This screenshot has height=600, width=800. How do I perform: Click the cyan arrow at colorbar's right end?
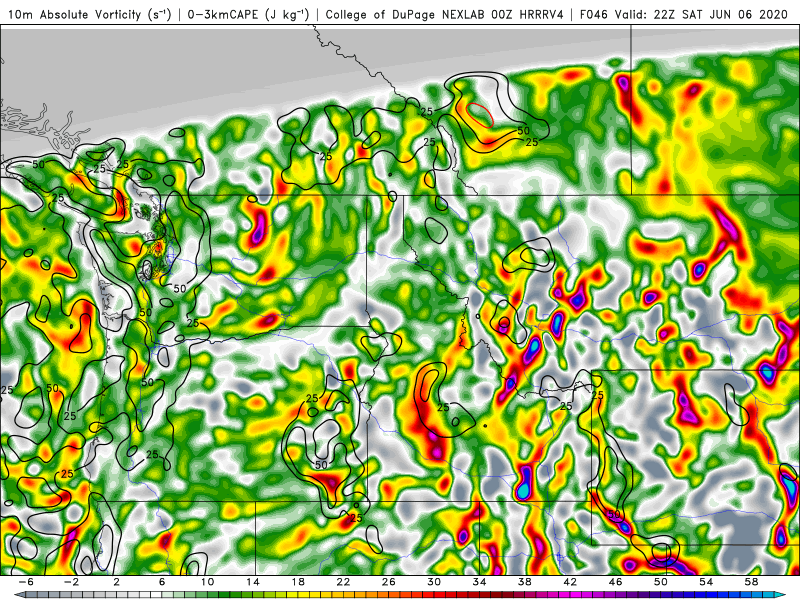782,595
